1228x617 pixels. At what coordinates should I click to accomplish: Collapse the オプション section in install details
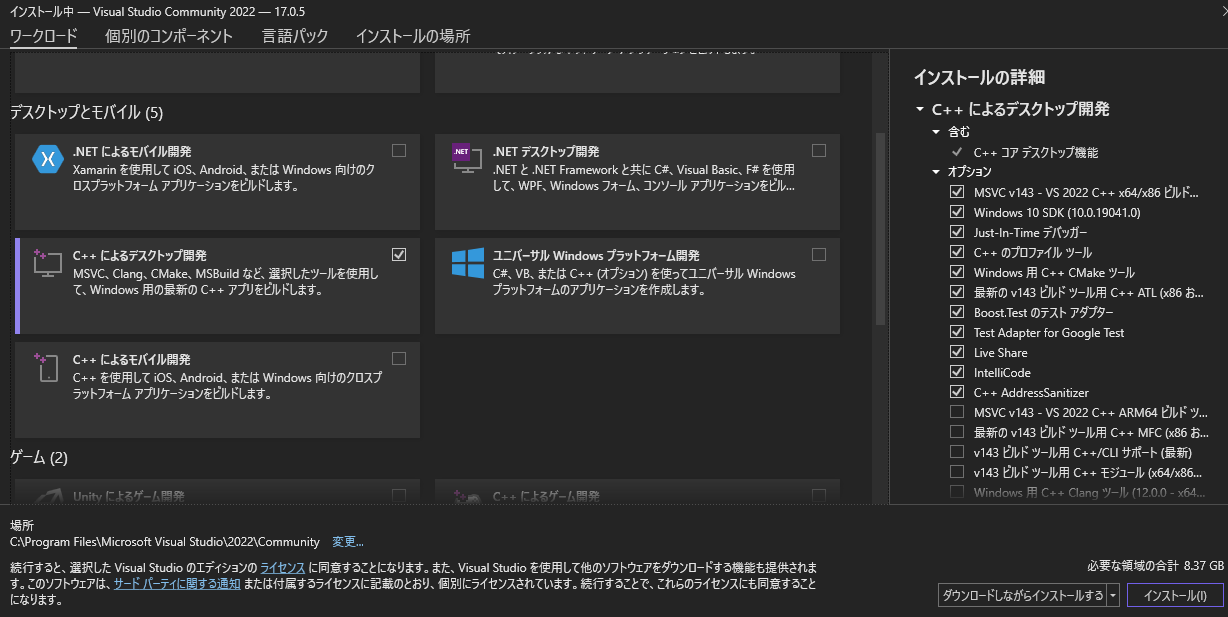[x=936, y=172]
